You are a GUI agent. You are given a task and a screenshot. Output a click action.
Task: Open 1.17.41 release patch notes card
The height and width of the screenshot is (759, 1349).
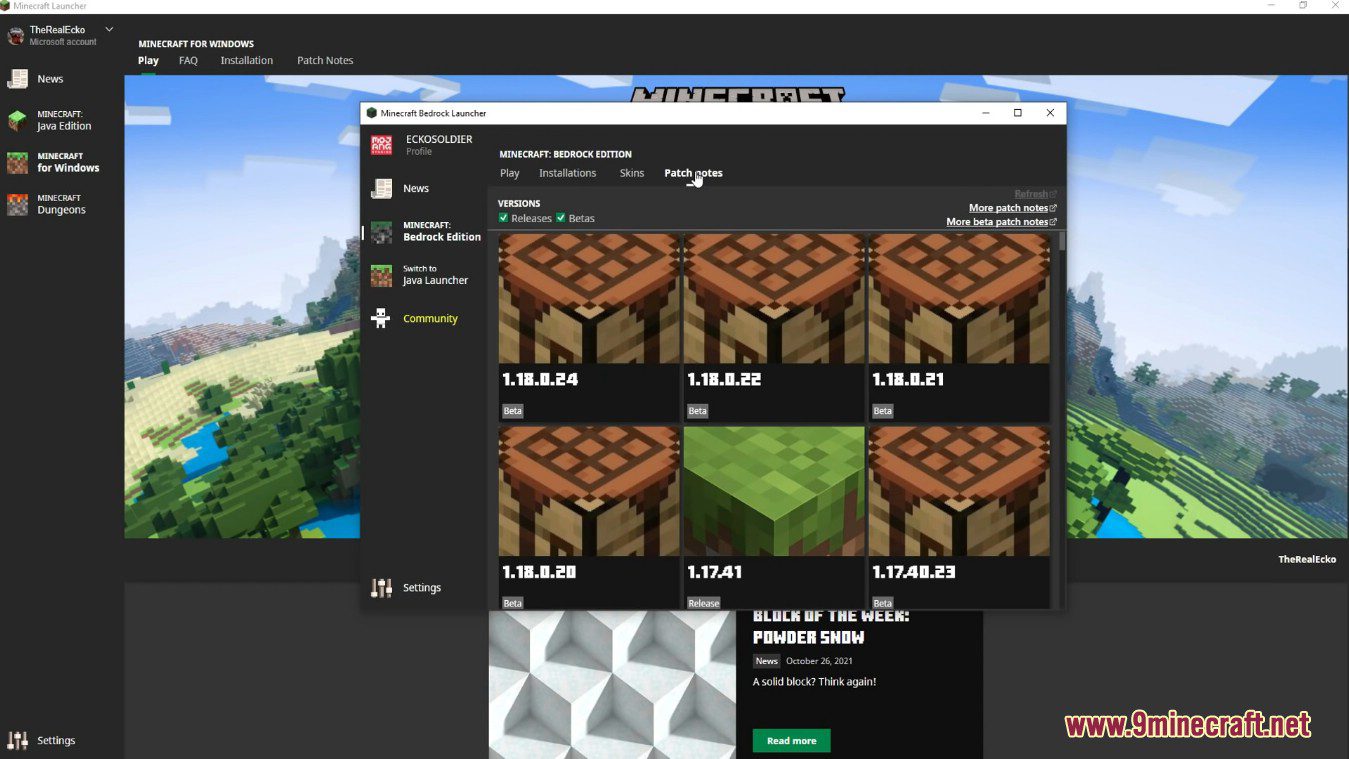pos(774,517)
